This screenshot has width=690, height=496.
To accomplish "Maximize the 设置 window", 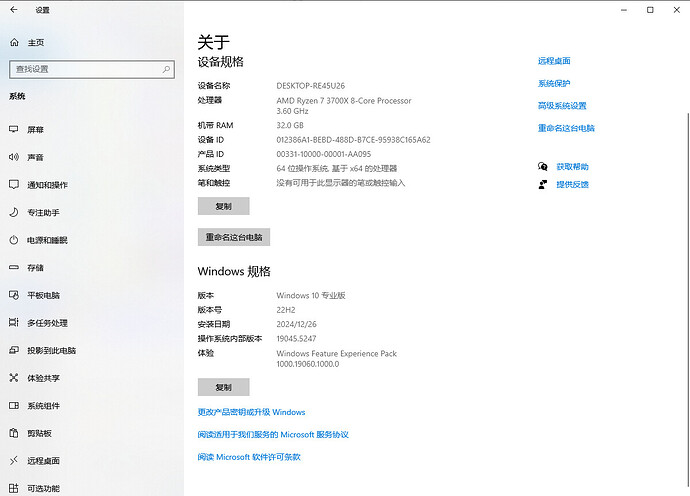I will pos(650,10).
